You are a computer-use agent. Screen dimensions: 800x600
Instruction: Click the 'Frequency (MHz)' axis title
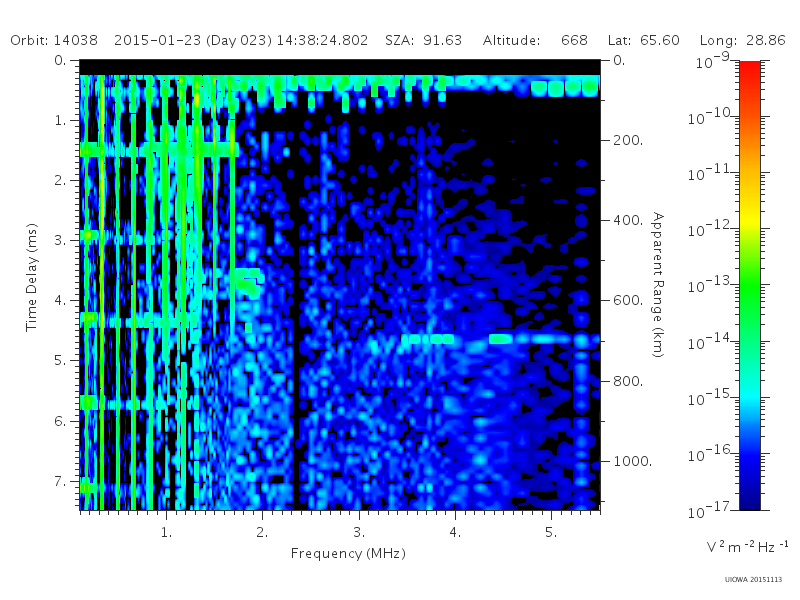point(348,553)
